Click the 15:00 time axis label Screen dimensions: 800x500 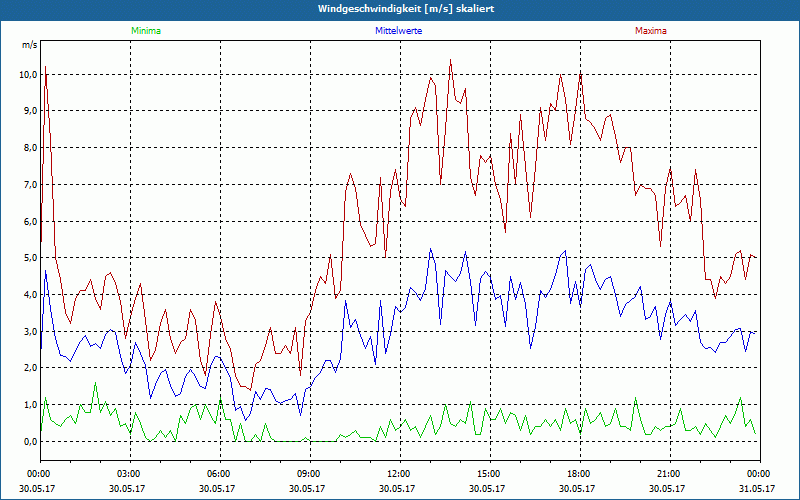pos(490,474)
